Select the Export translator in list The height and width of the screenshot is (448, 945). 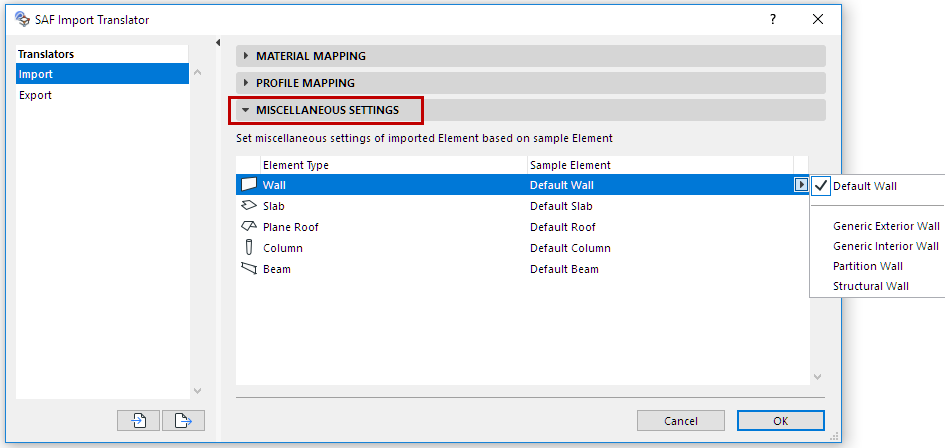coord(36,95)
